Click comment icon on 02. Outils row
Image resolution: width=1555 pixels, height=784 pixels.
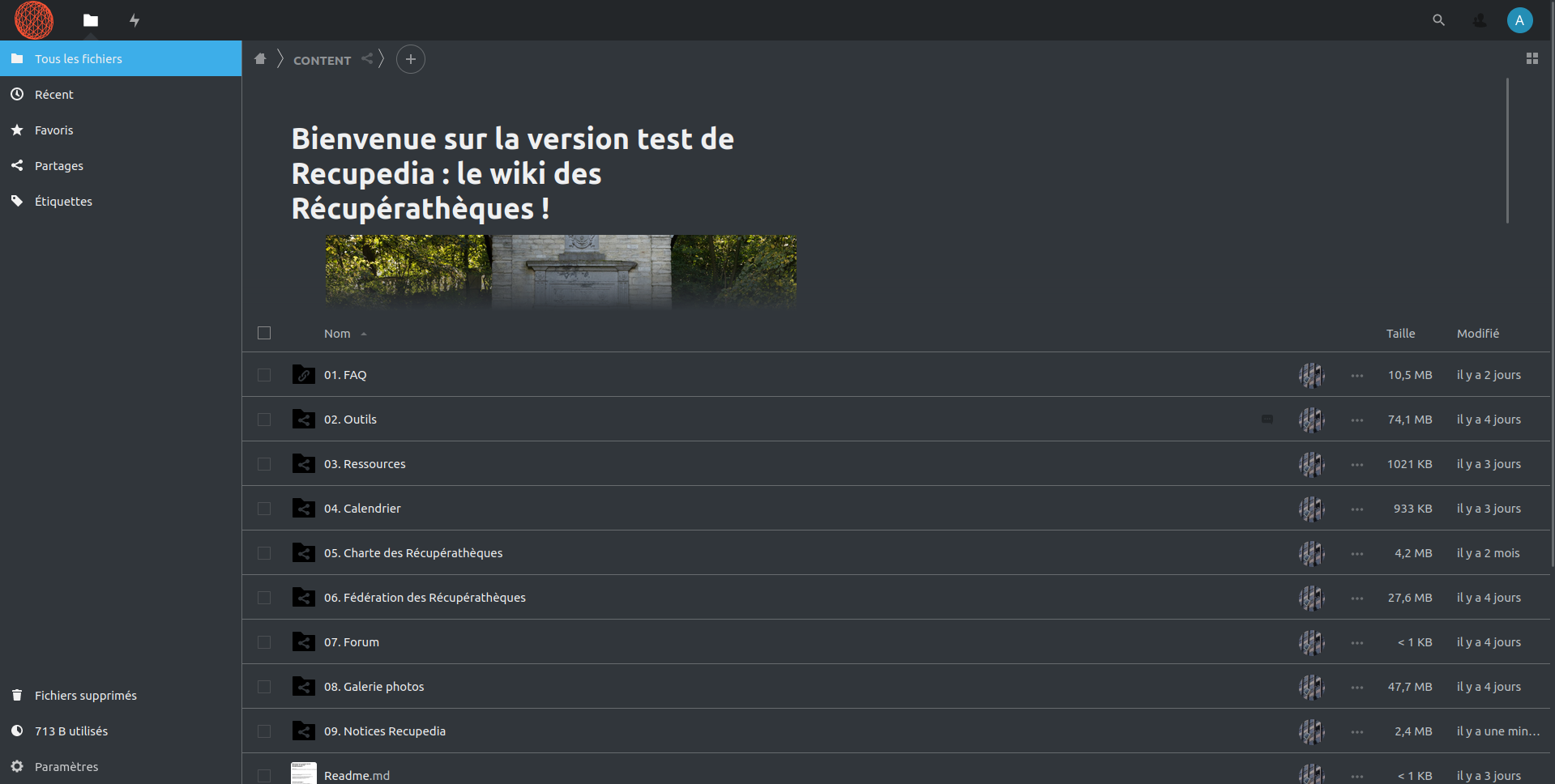[1267, 420]
